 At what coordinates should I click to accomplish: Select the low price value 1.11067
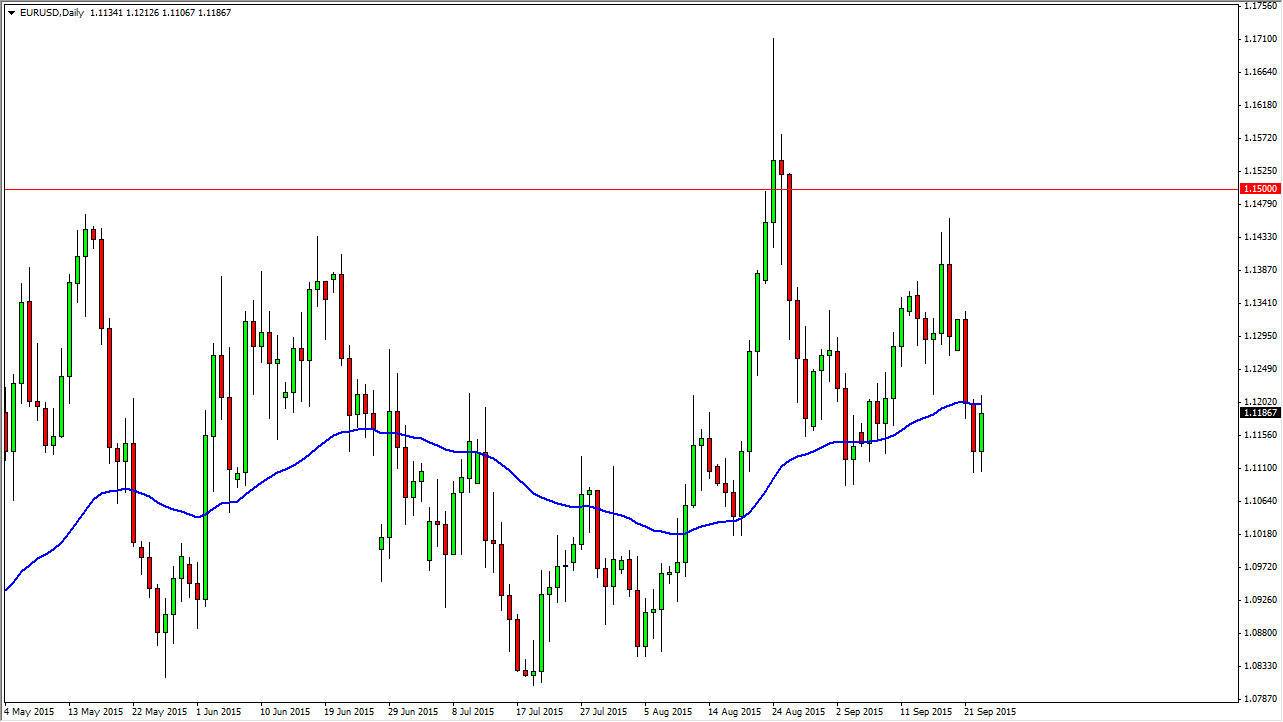[178, 13]
